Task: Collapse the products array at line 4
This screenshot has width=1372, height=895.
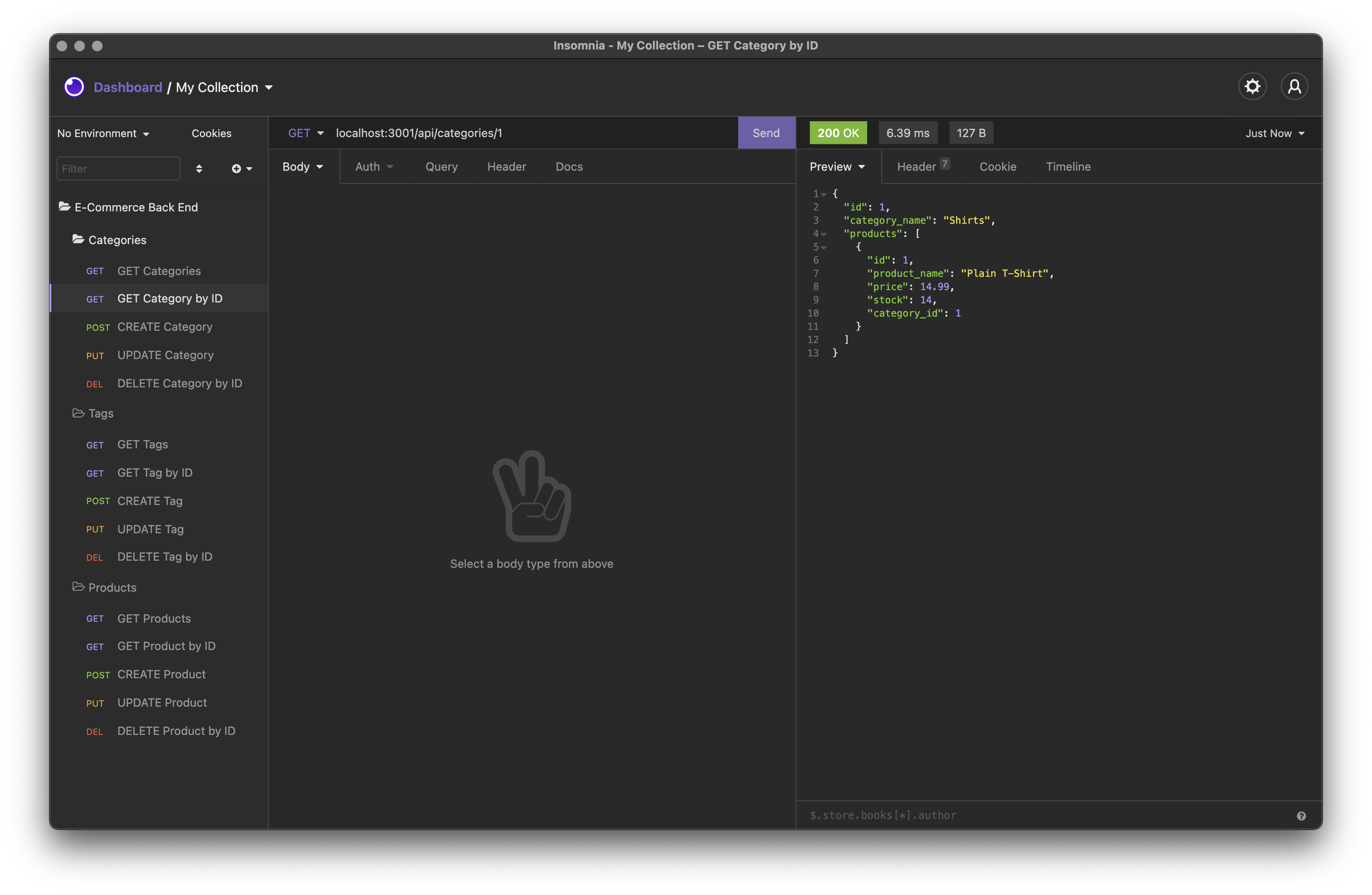Action: click(x=824, y=234)
